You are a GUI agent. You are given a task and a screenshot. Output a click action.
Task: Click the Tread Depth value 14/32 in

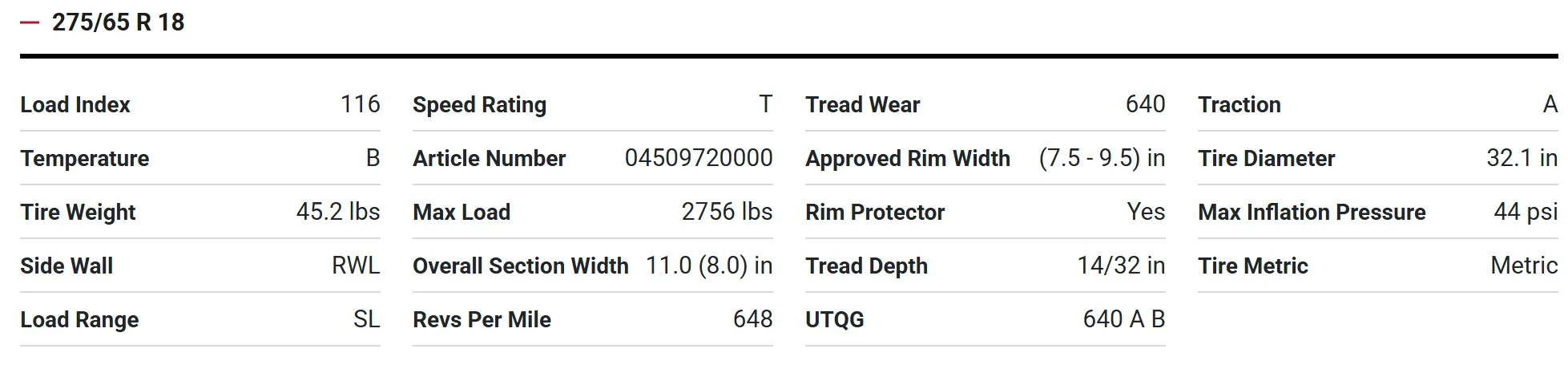click(x=1121, y=266)
